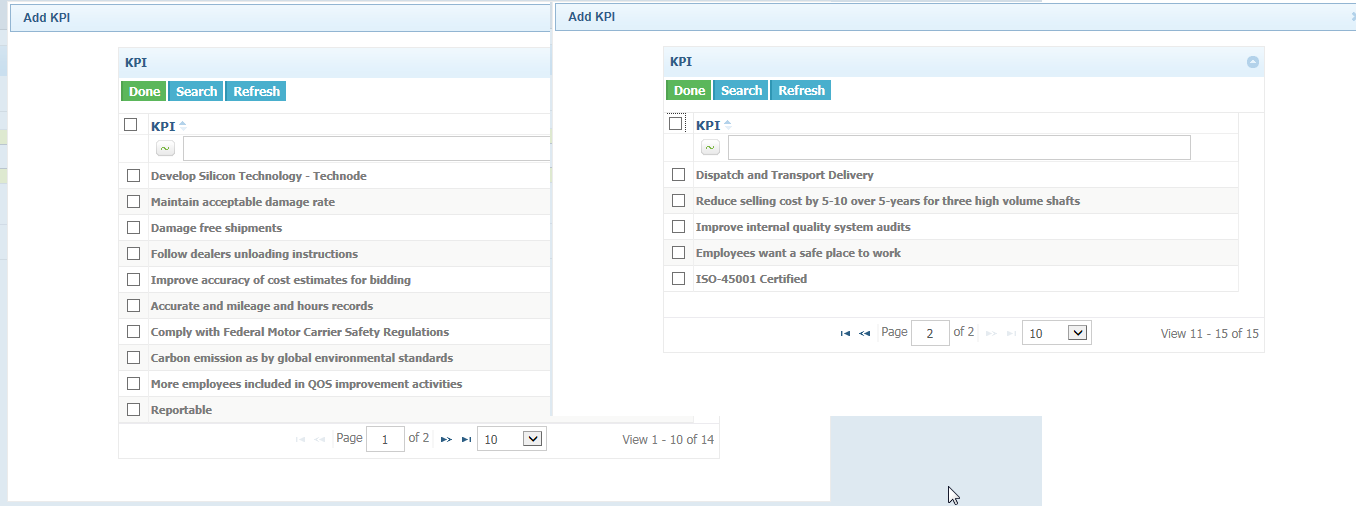Viewport: 1356px width, 521px height.
Task: Click green Done button in left panel
Action: coord(144,91)
